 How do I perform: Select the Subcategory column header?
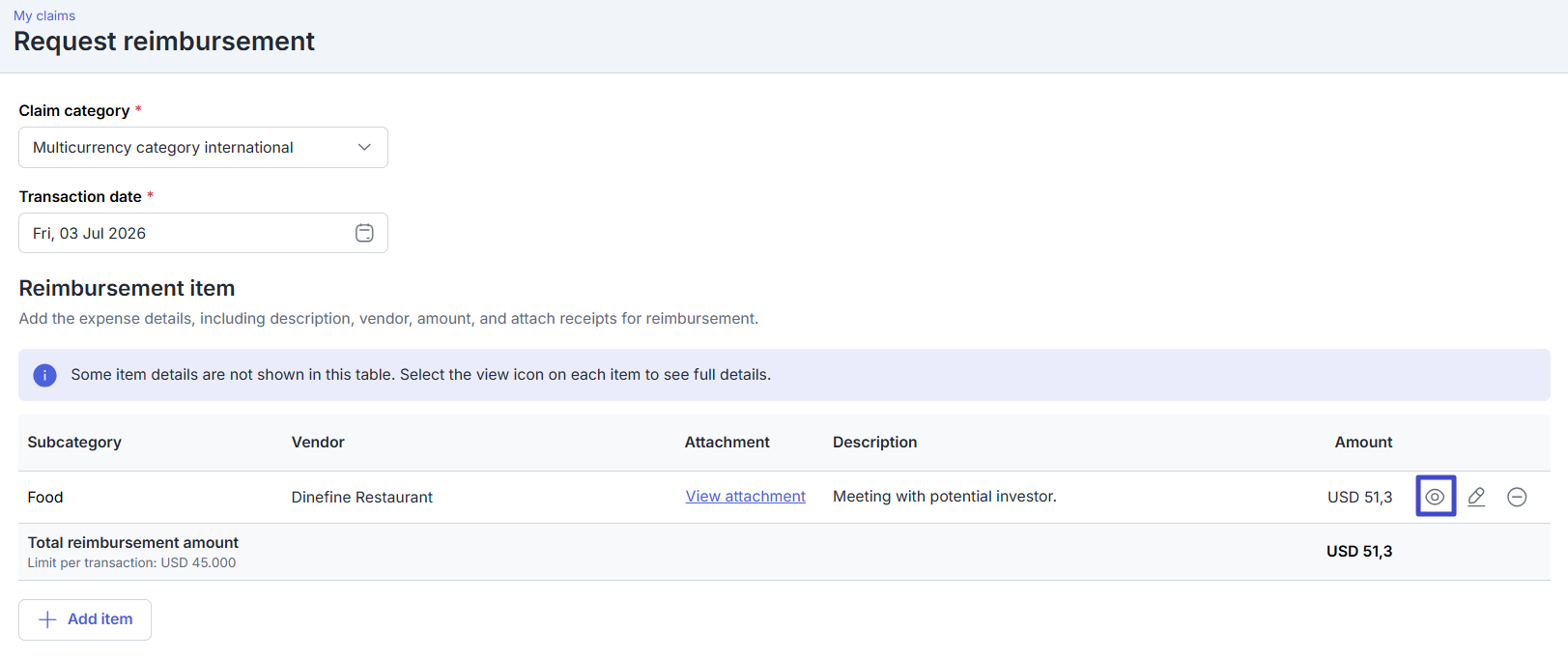click(74, 442)
